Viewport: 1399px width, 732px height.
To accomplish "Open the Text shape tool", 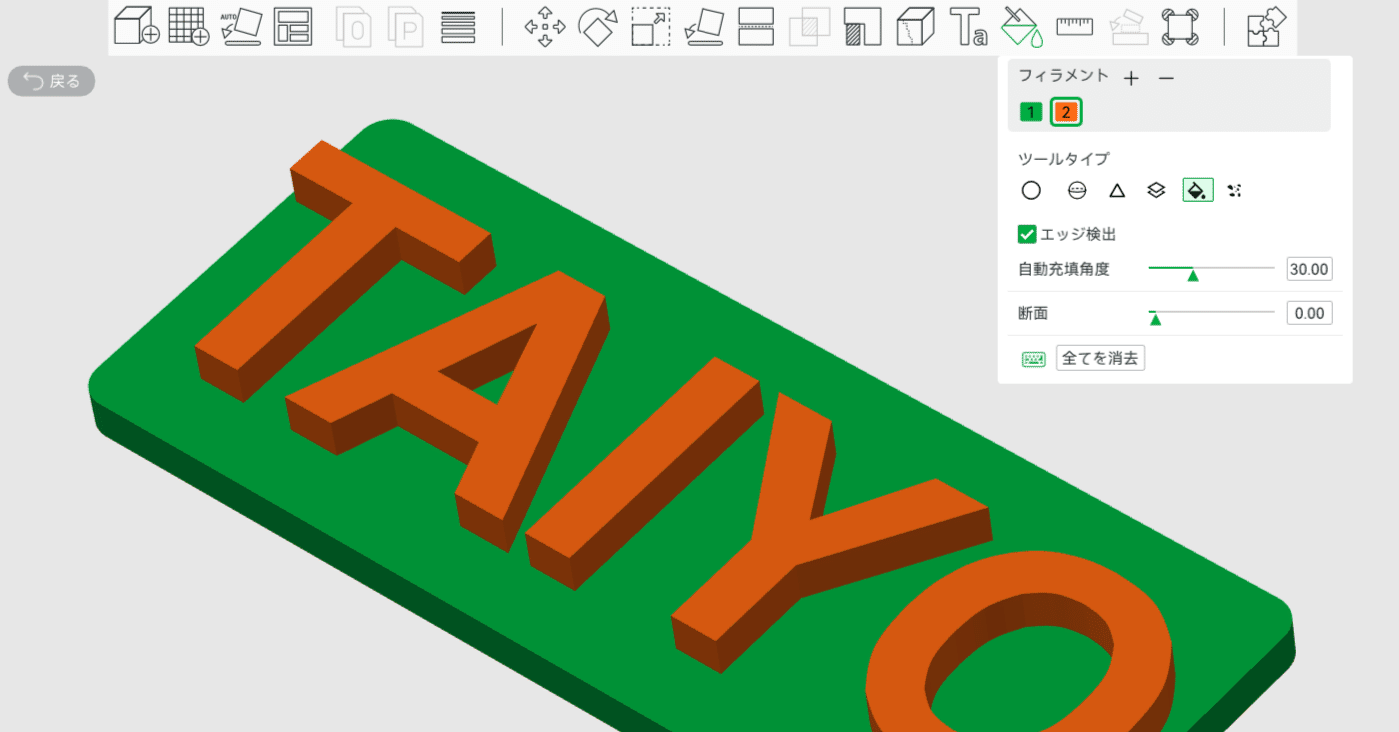I will pyautogui.click(x=968, y=27).
